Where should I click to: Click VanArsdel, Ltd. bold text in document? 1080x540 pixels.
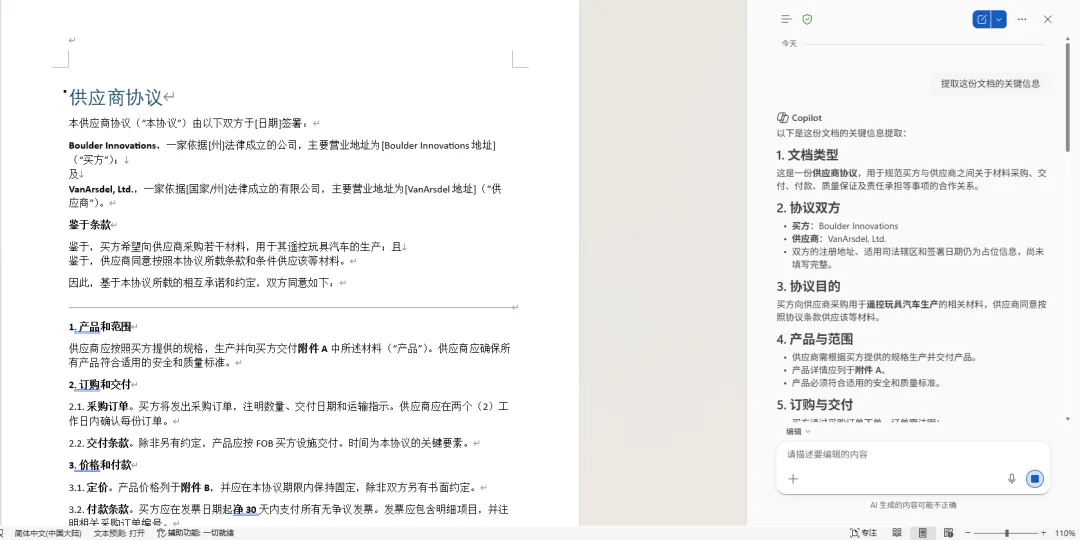[x=102, y=189]
